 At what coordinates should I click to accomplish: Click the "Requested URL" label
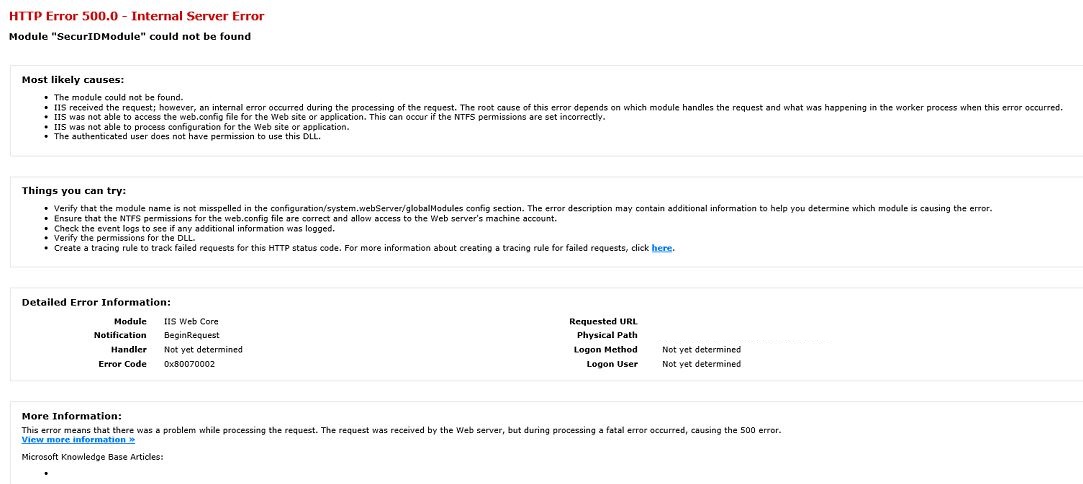(x=603, y=322)
